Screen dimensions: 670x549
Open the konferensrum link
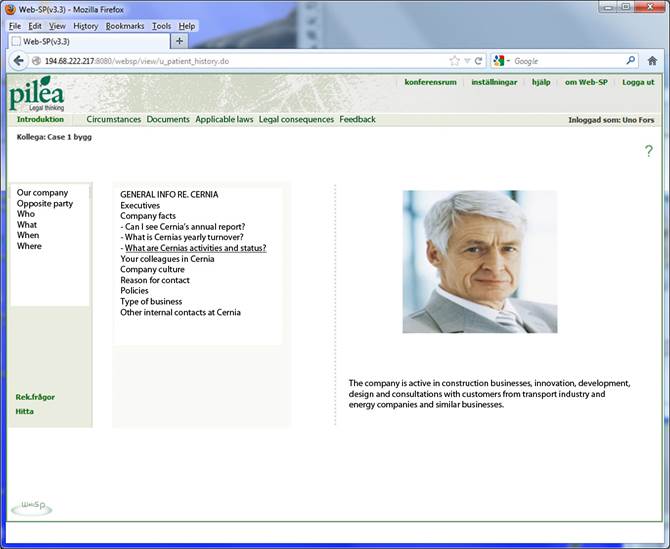(429, 82)
